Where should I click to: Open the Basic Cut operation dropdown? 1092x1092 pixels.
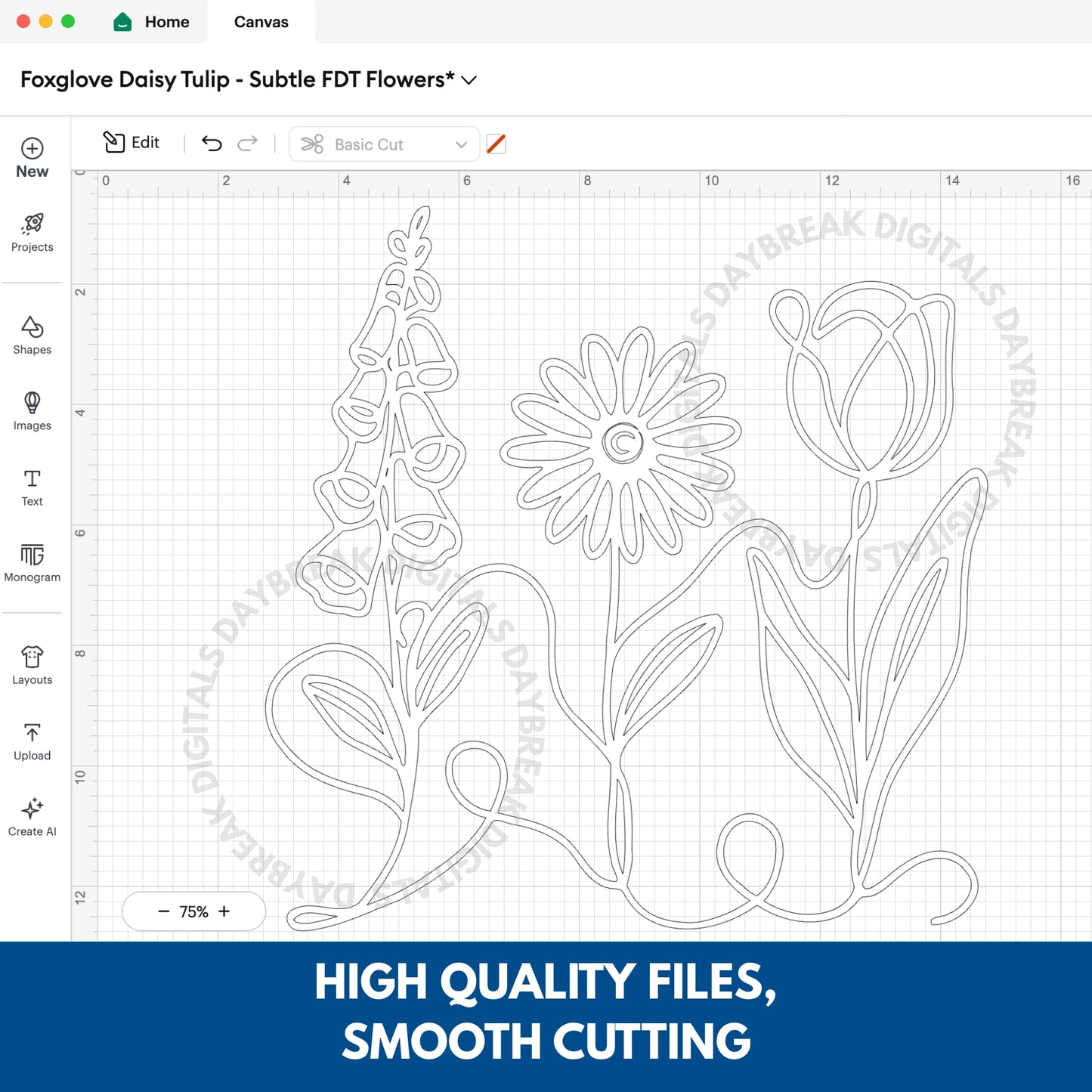pos(384,144)
